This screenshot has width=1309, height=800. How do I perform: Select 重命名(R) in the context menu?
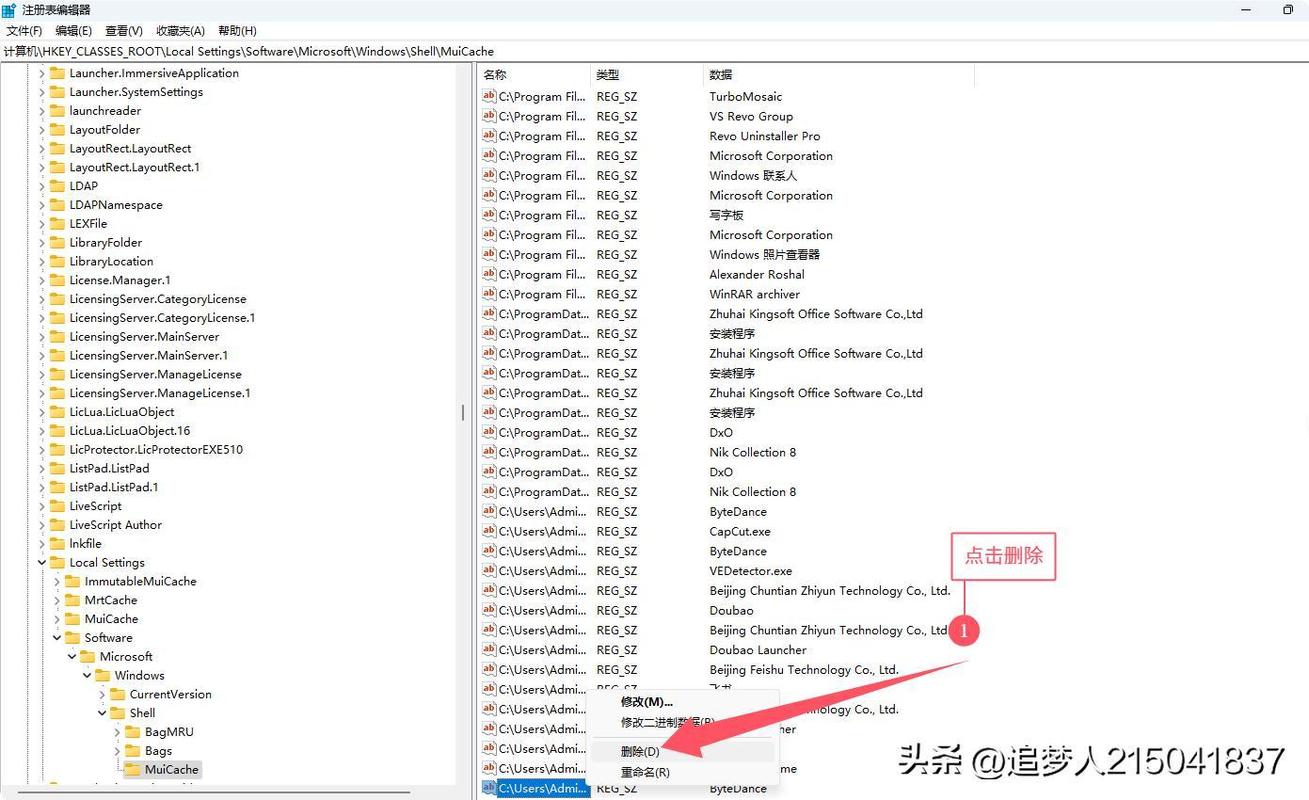pyautogui.click(x=645, y=772)
